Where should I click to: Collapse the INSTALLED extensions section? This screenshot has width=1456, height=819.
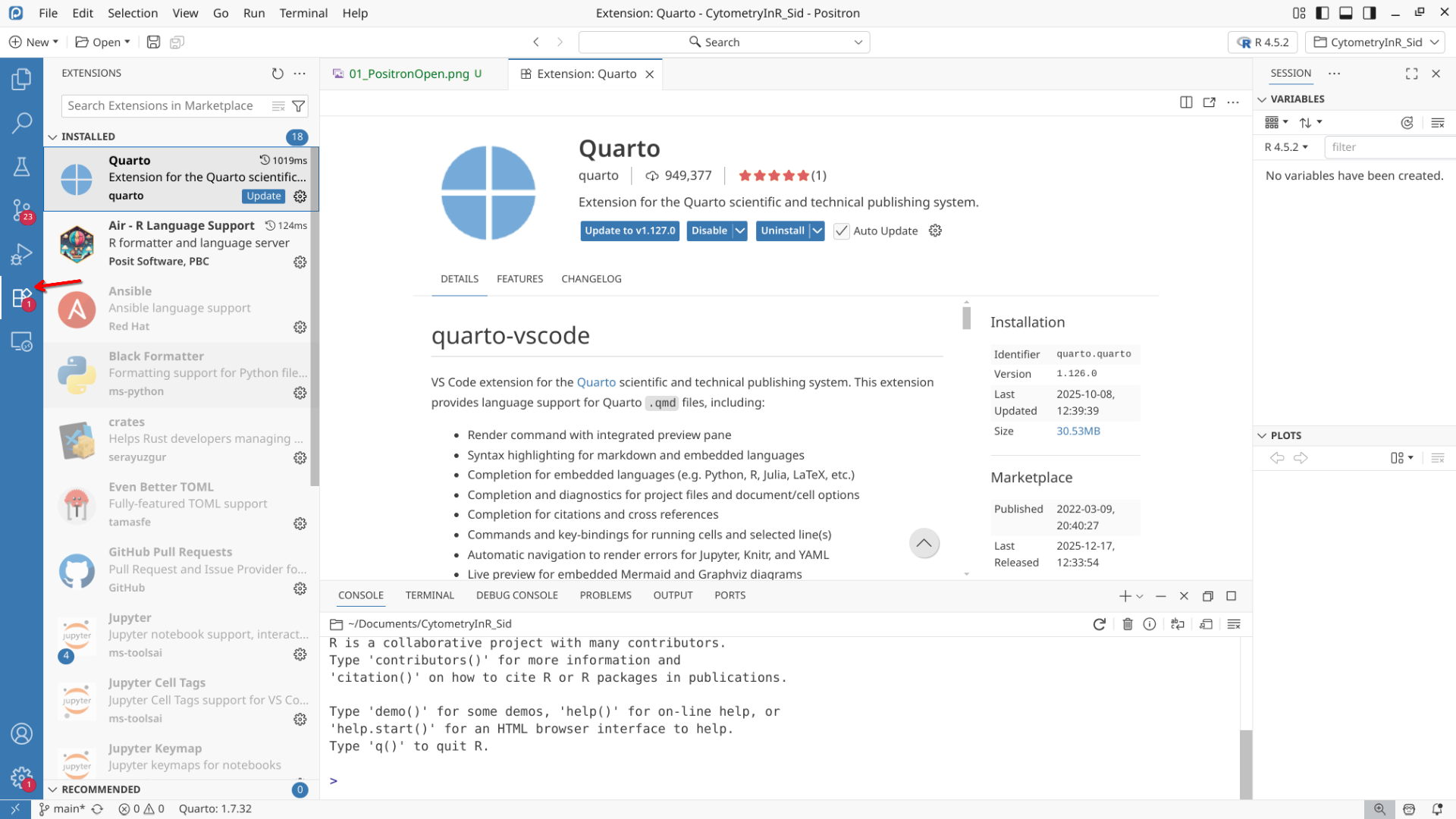(x=52, y=136)
